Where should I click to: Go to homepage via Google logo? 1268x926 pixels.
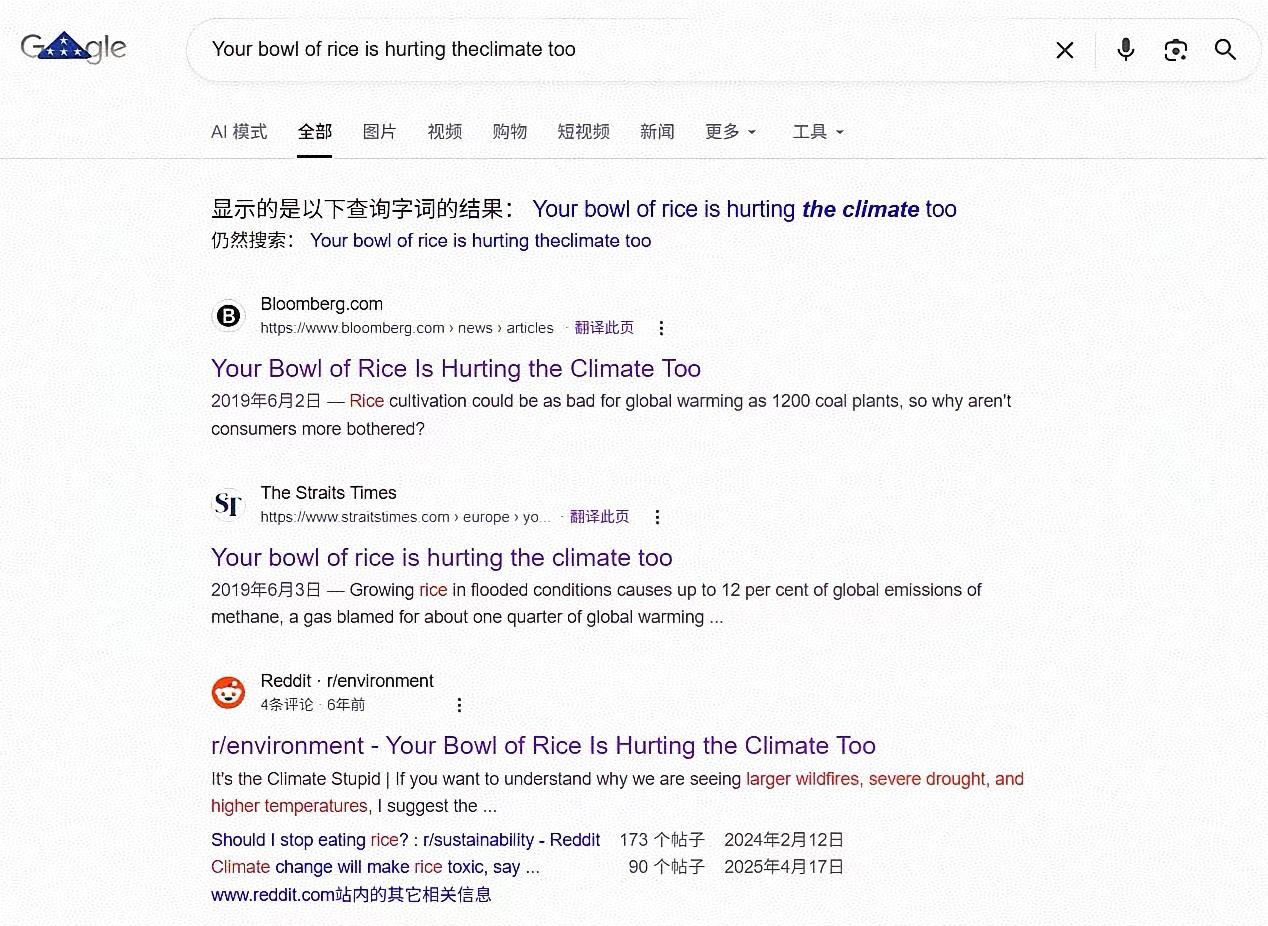(x=74, y=48)
